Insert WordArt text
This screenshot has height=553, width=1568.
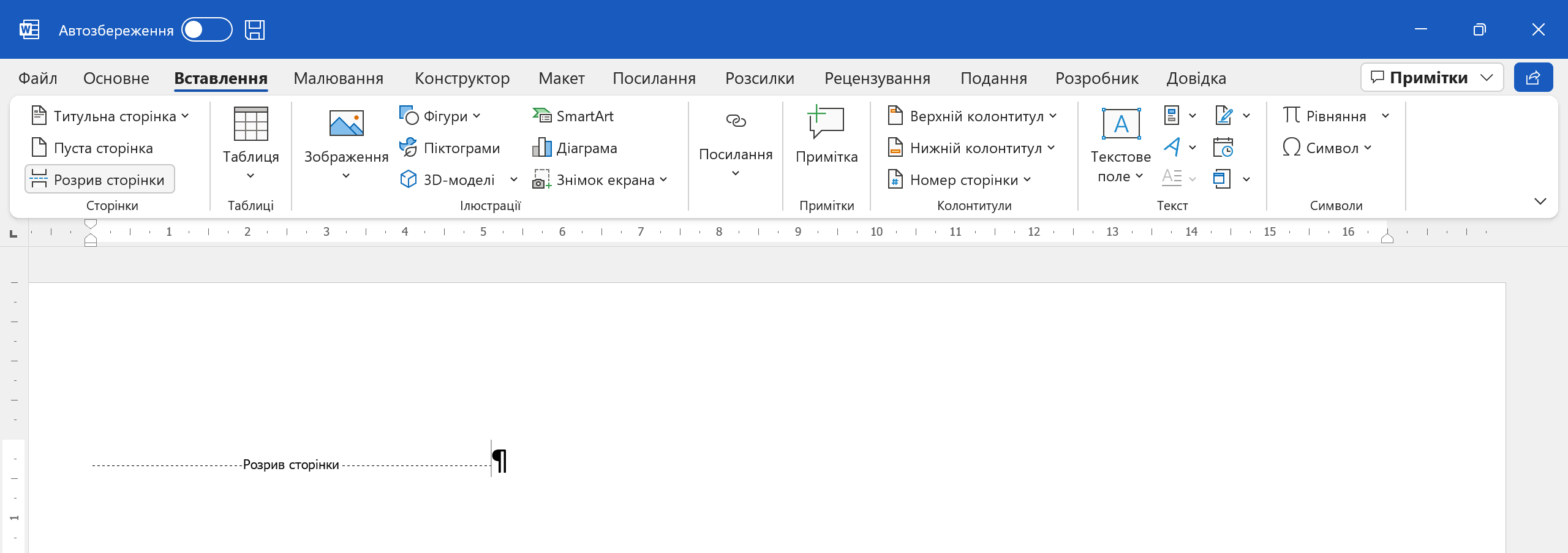coord(1173,147)
